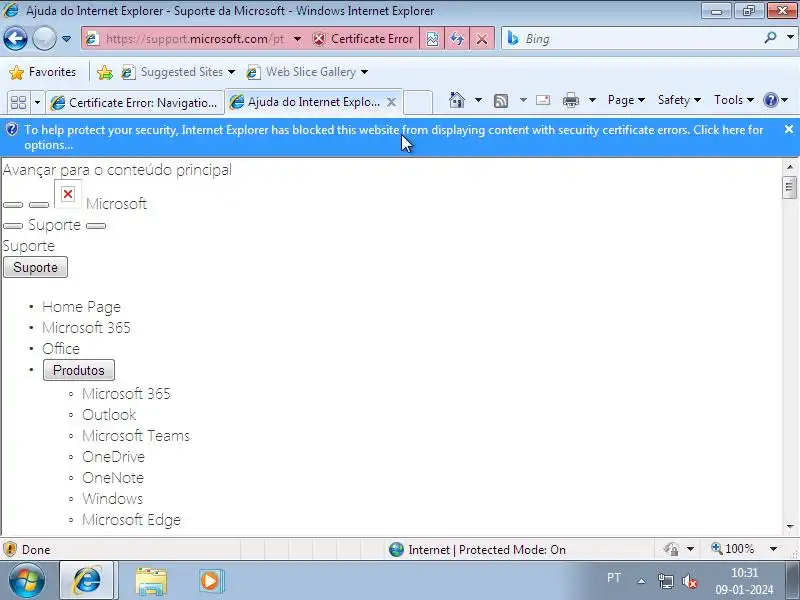Image resolution: width=800 pixels, height=600 pixels.
Task: Go back with the Back arrow button
Action: [15, 39]
